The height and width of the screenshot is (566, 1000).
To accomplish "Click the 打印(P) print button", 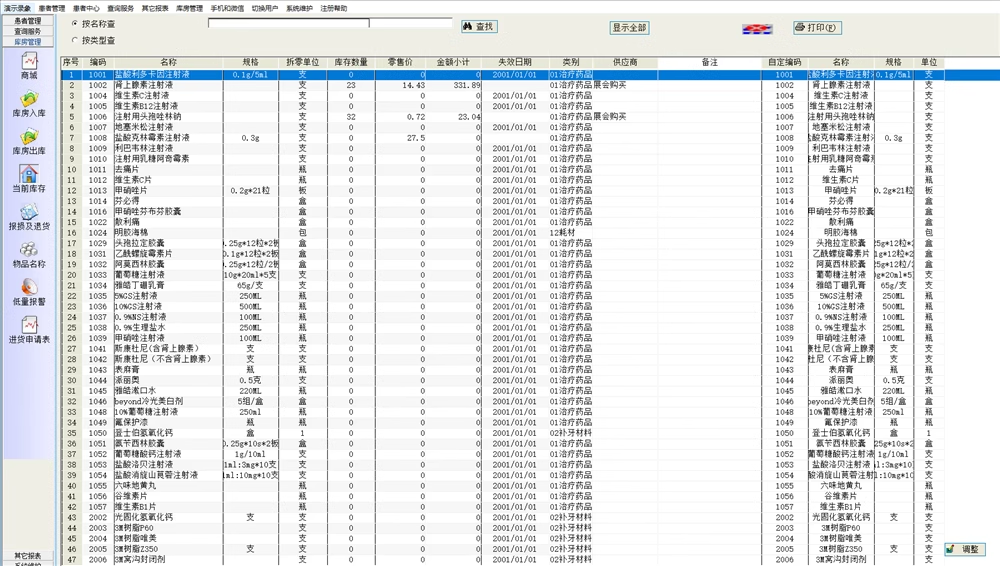I will (x=818, y=27).
